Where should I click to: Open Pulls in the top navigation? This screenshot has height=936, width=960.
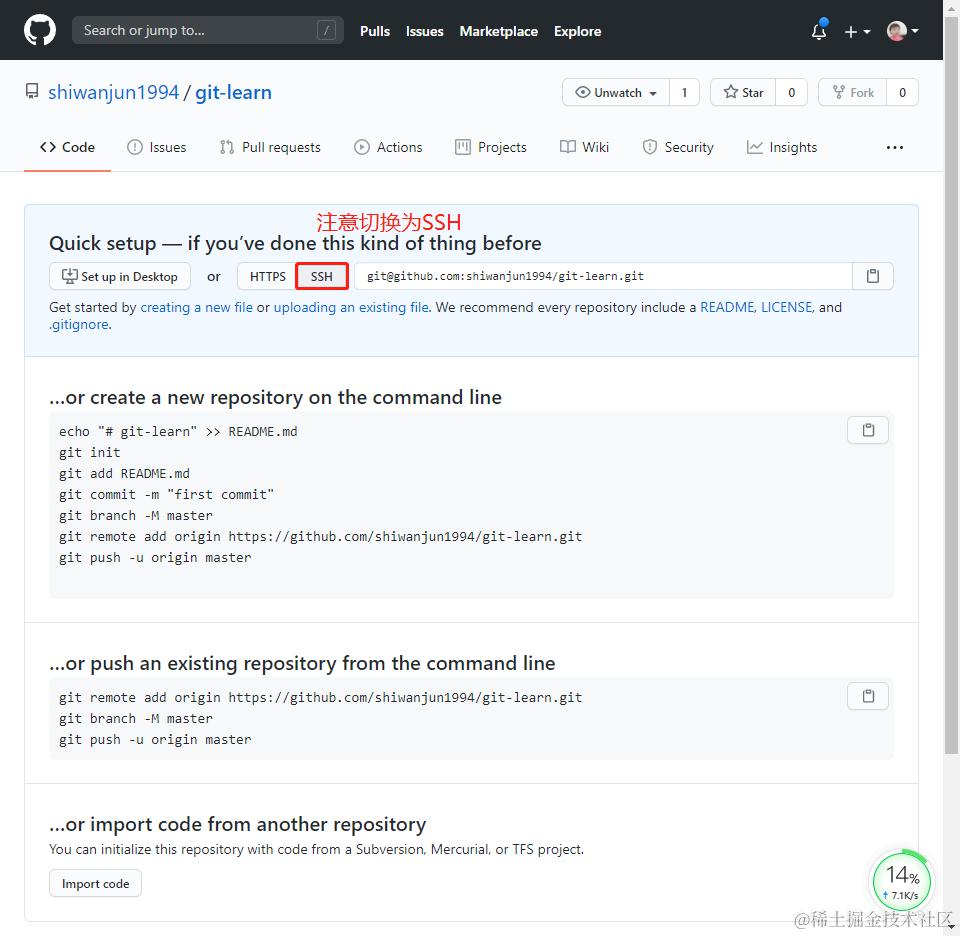(375, 31)
